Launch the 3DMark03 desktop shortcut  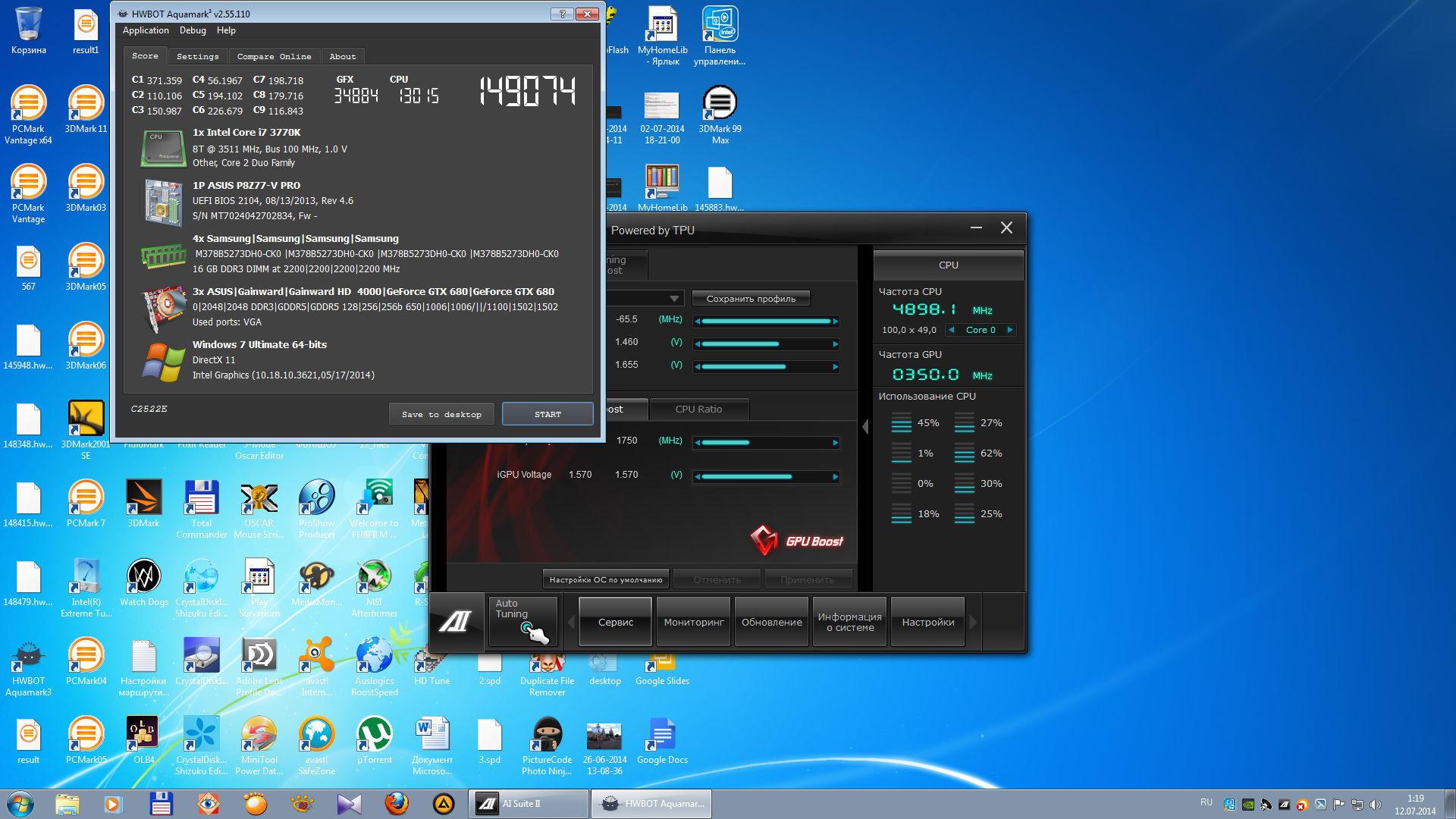86,189
